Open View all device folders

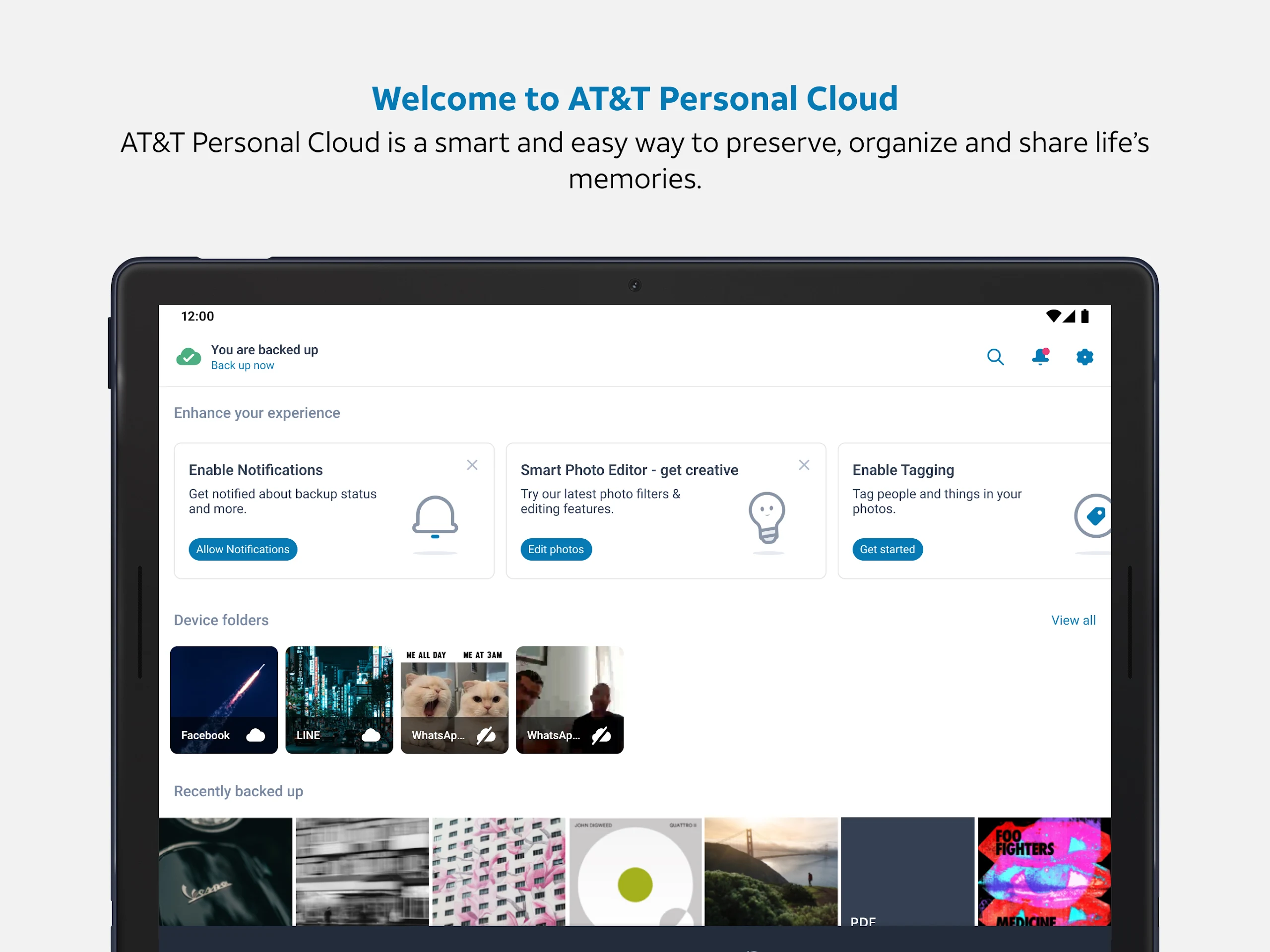click(1073, 620)
